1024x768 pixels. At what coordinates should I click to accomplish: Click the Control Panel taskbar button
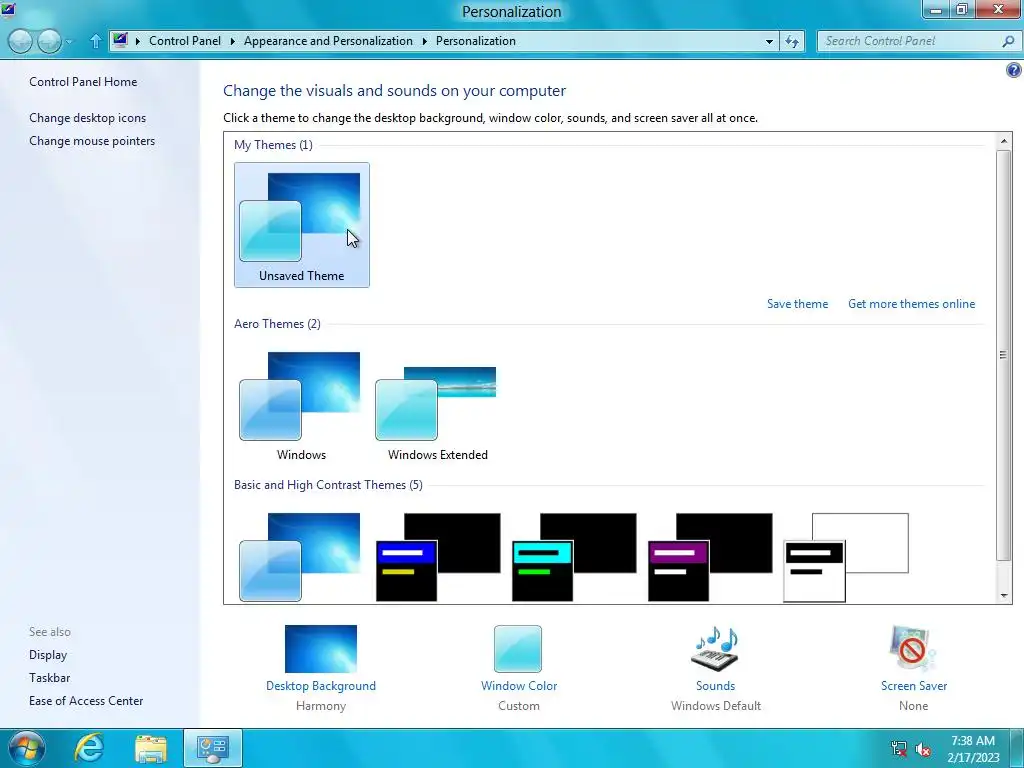[213, 748]
